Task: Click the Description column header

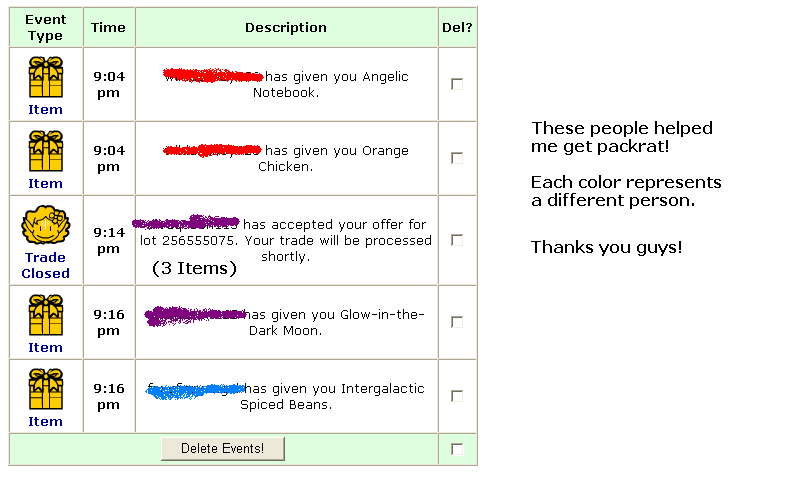Action: point(286,28)
